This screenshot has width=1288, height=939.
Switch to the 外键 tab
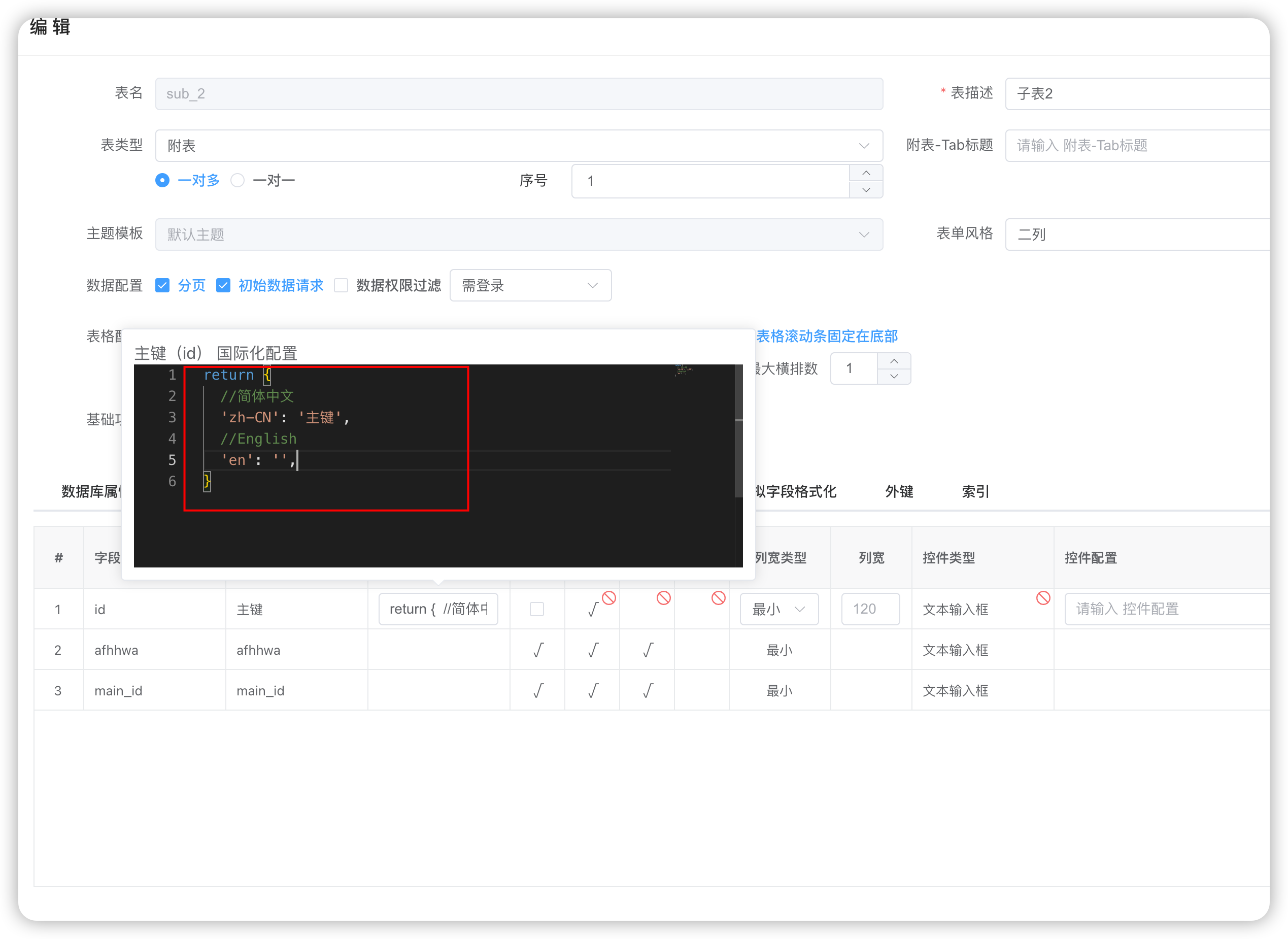click(899, 492)
